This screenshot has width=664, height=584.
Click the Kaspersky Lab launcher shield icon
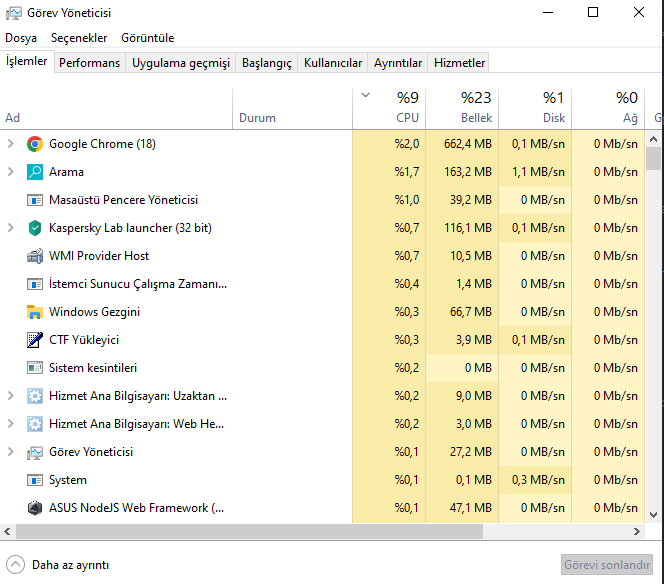pyautogui.click(x=35, y=228)
